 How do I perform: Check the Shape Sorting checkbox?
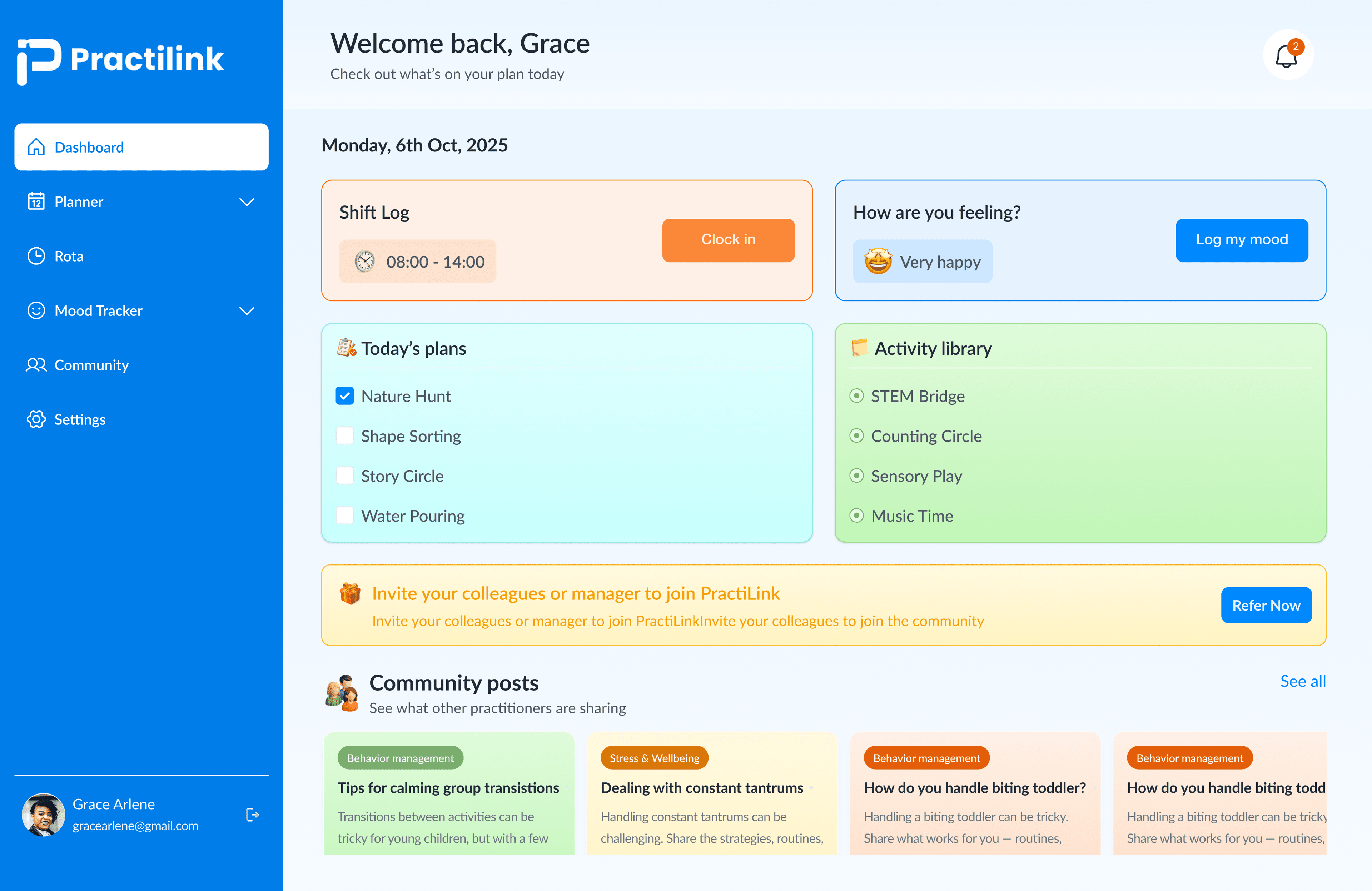(x=345, y=436)
